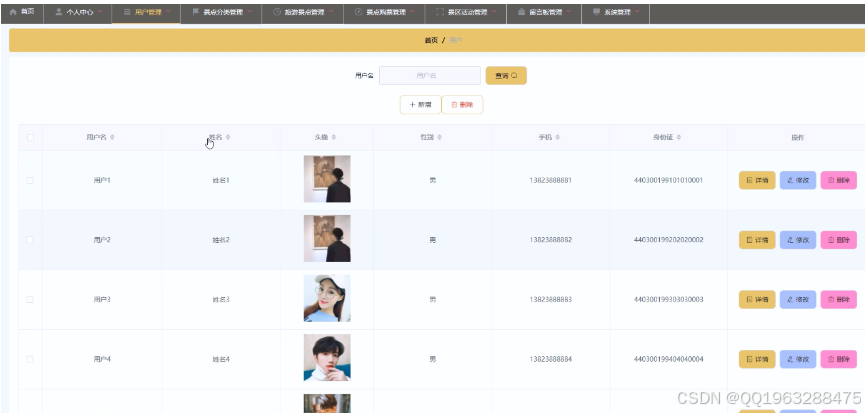Click the pink 删除 for the 用户2 row
The width and height of the screenshot is (865, 413).
(839, 240)
